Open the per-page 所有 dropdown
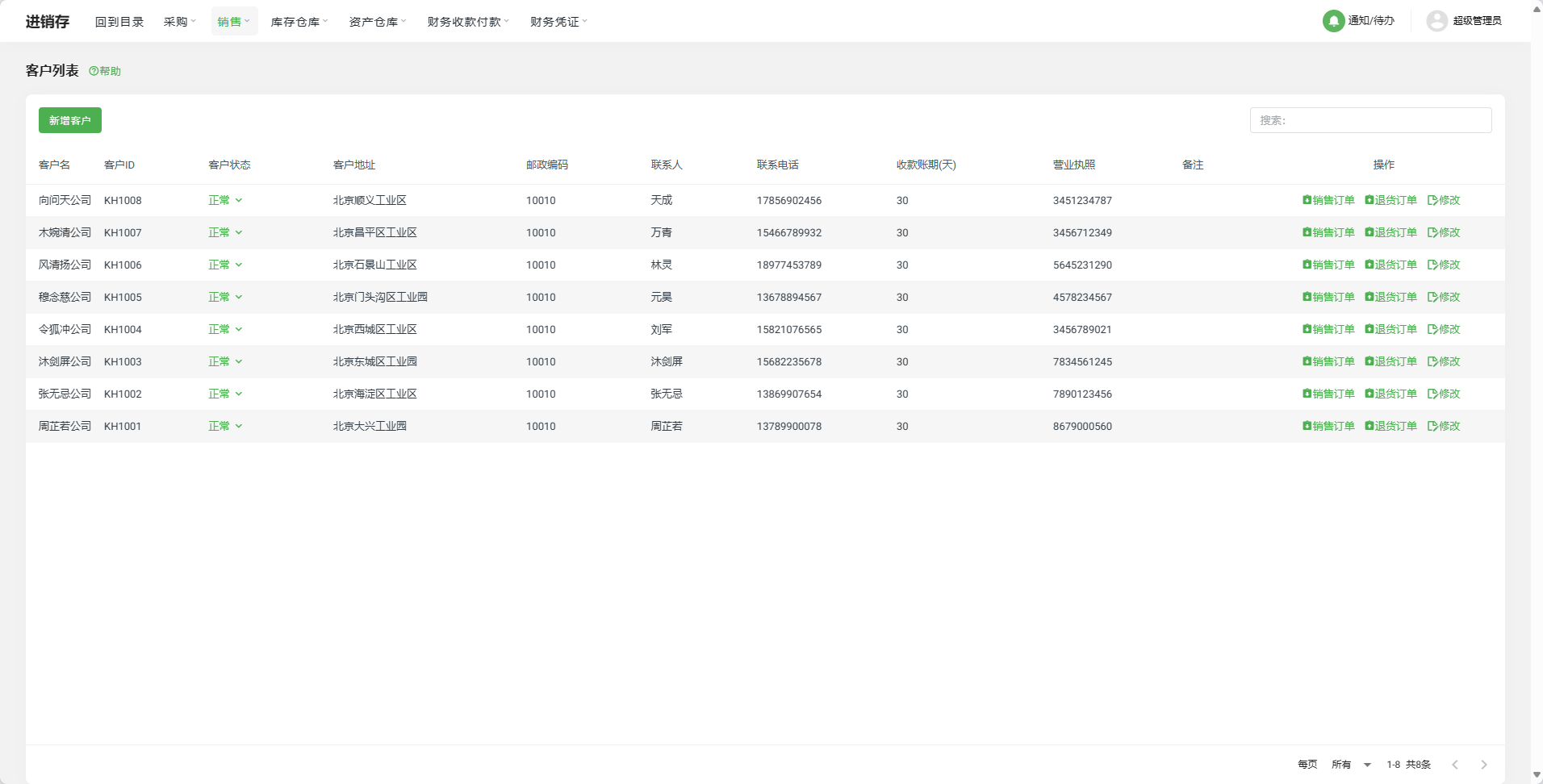The height and width of the screenshot is (784, 1543). click(x=1352, y=765)
